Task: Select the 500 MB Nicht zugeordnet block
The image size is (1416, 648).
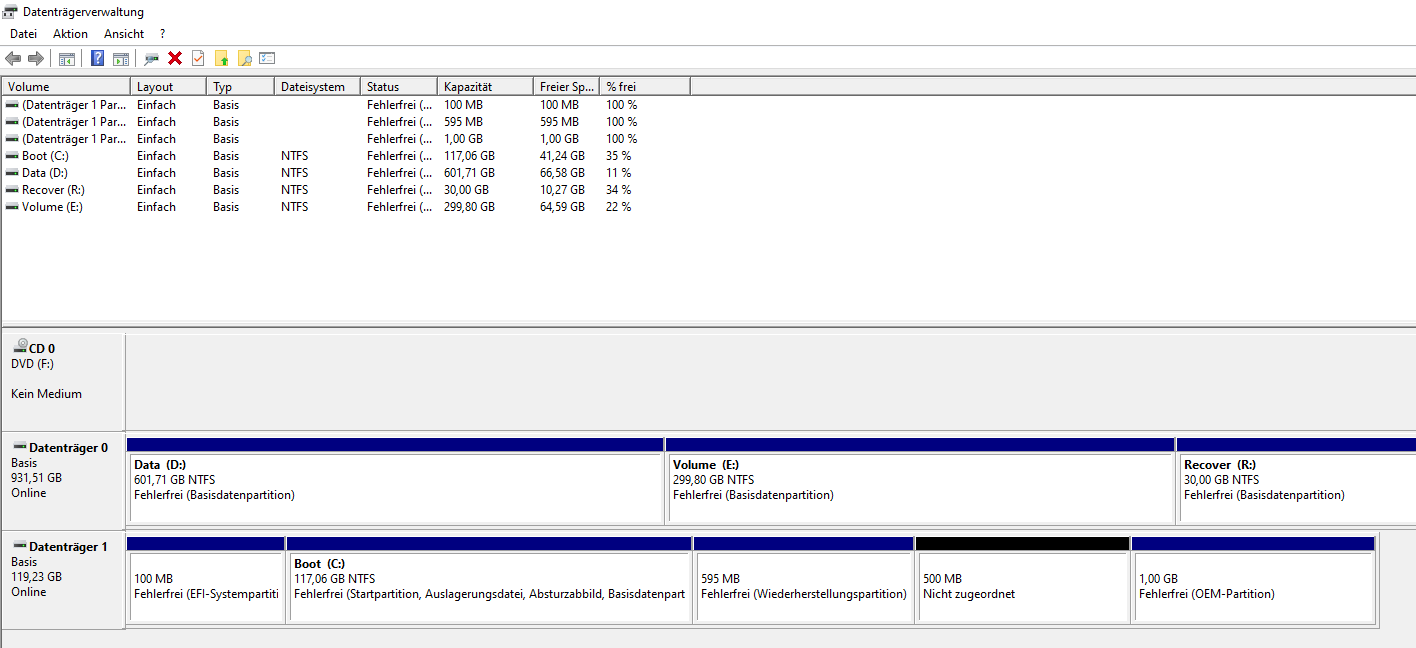Action: pyautogui.click(x=1023, y=580)
